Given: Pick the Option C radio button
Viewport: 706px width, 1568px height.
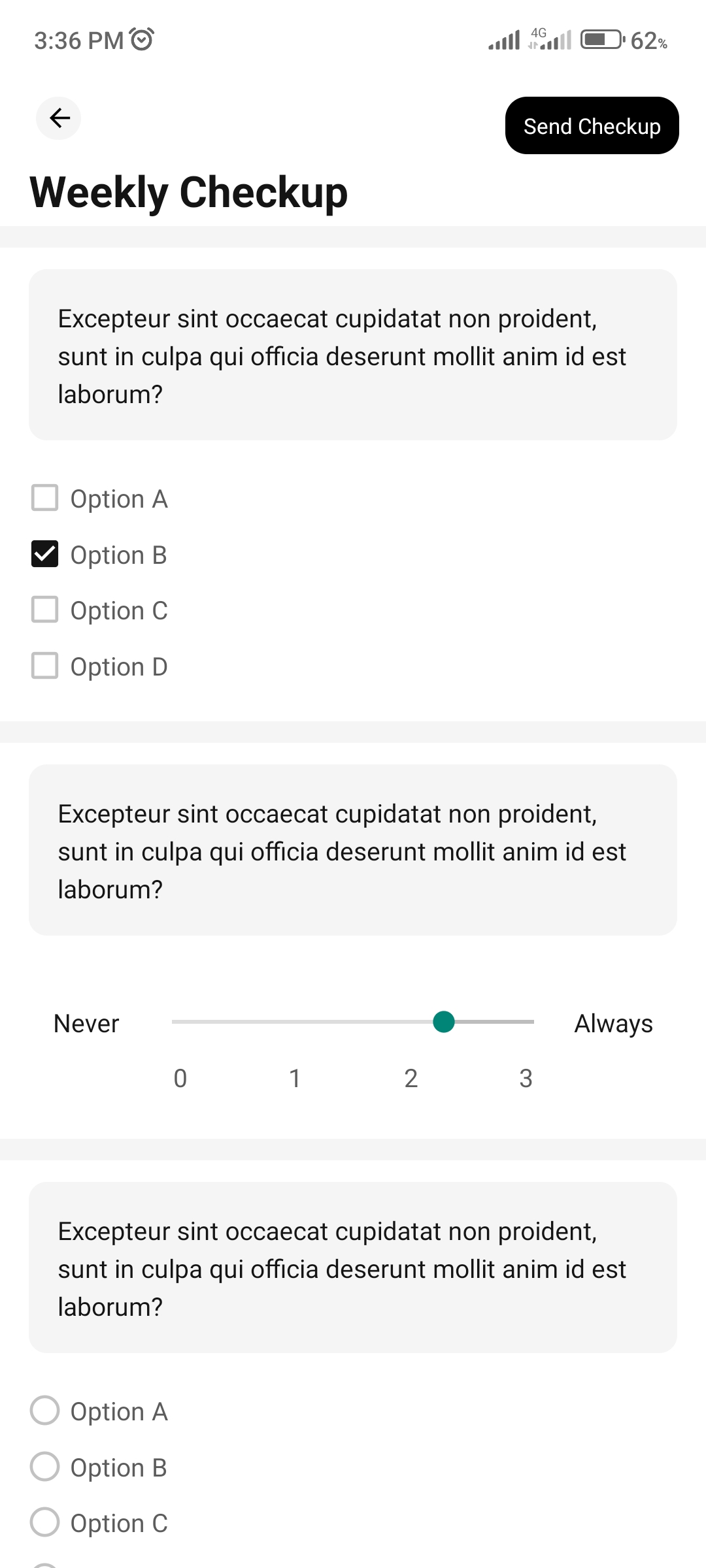Looking at the screenshot, I should click(45, 1522).
